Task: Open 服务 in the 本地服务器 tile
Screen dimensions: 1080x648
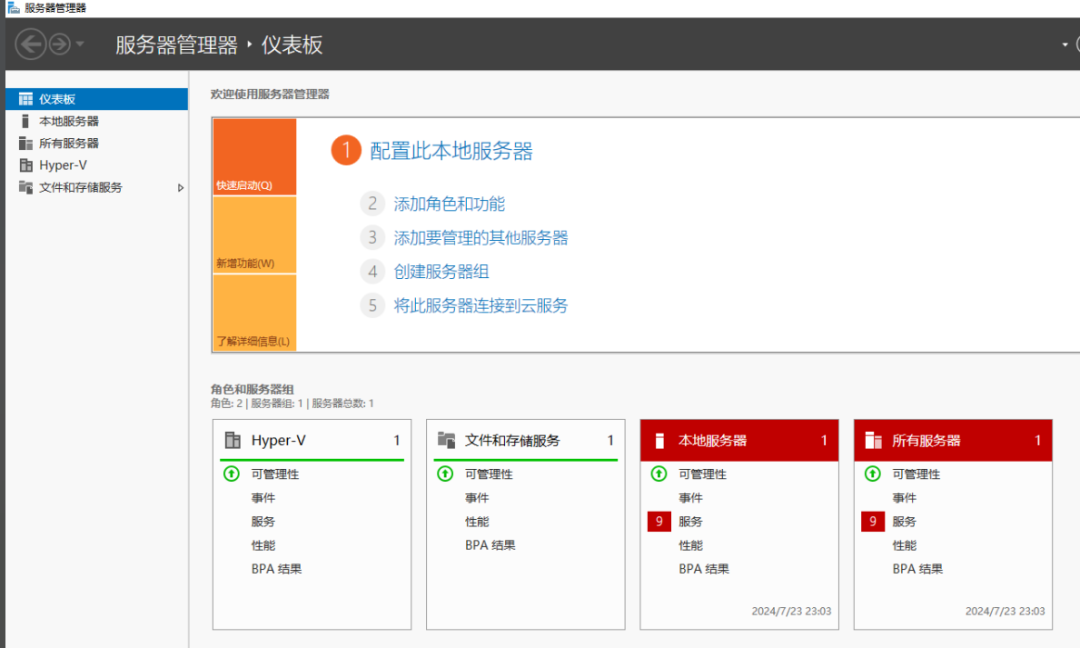Action: (690, 521)
